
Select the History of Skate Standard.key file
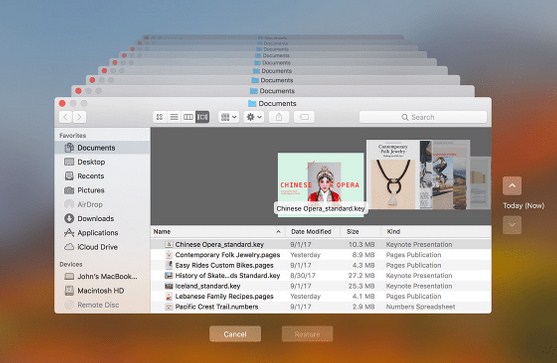click(x=321, y=275)
